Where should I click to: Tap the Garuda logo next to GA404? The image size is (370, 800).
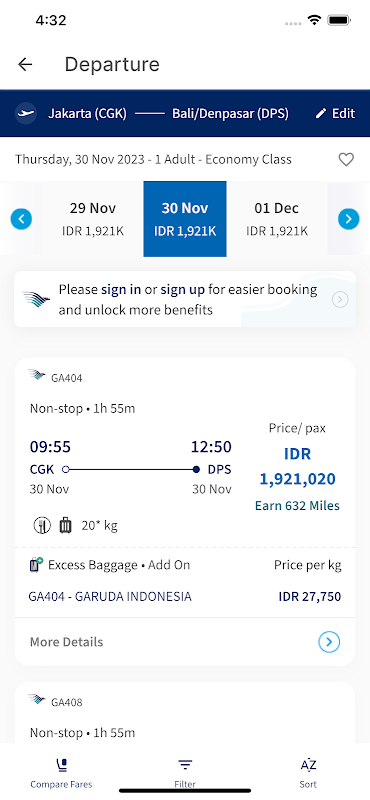tap(37, 376)
